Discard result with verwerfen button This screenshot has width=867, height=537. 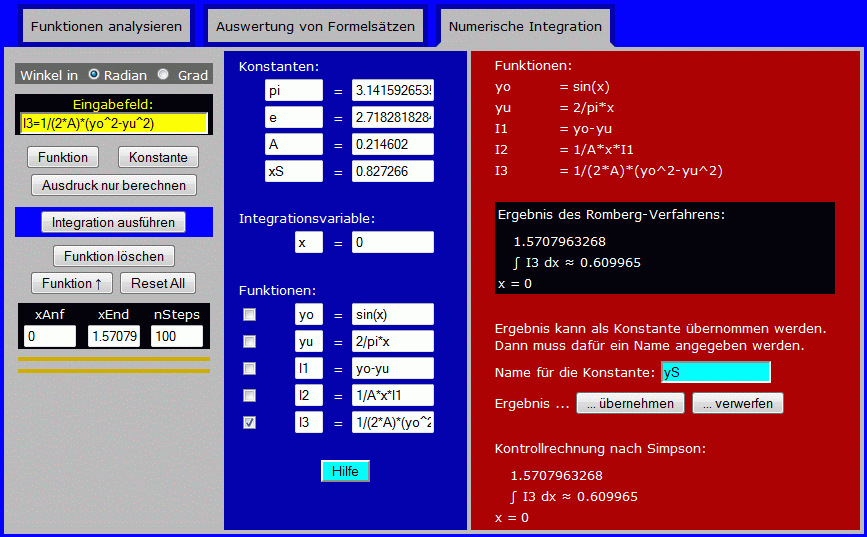(738, 403)
